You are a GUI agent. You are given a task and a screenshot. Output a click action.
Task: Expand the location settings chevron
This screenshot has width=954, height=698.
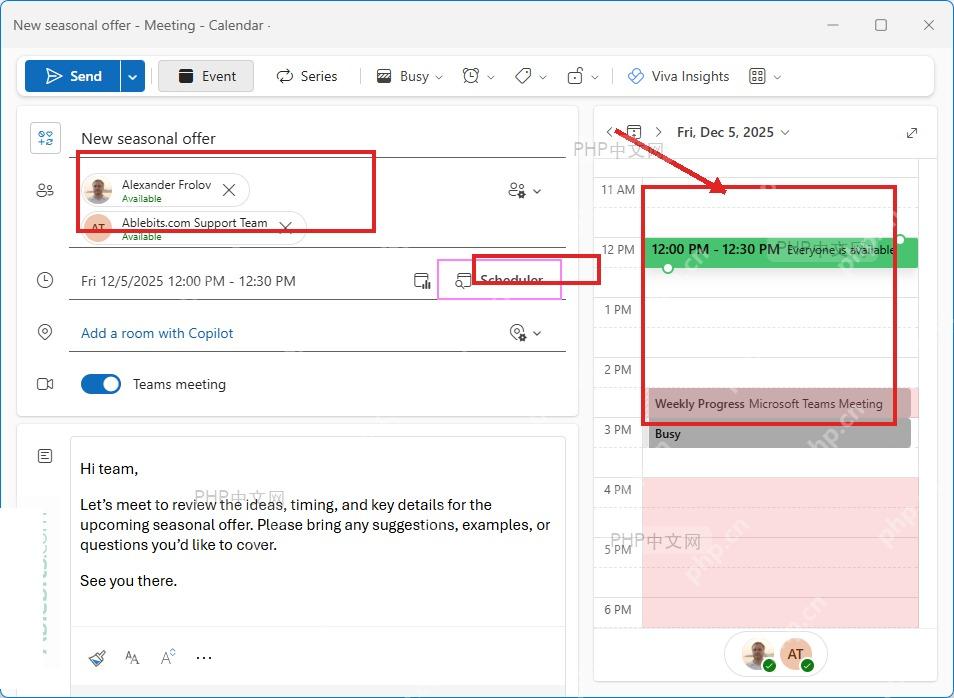coord(537,333)
